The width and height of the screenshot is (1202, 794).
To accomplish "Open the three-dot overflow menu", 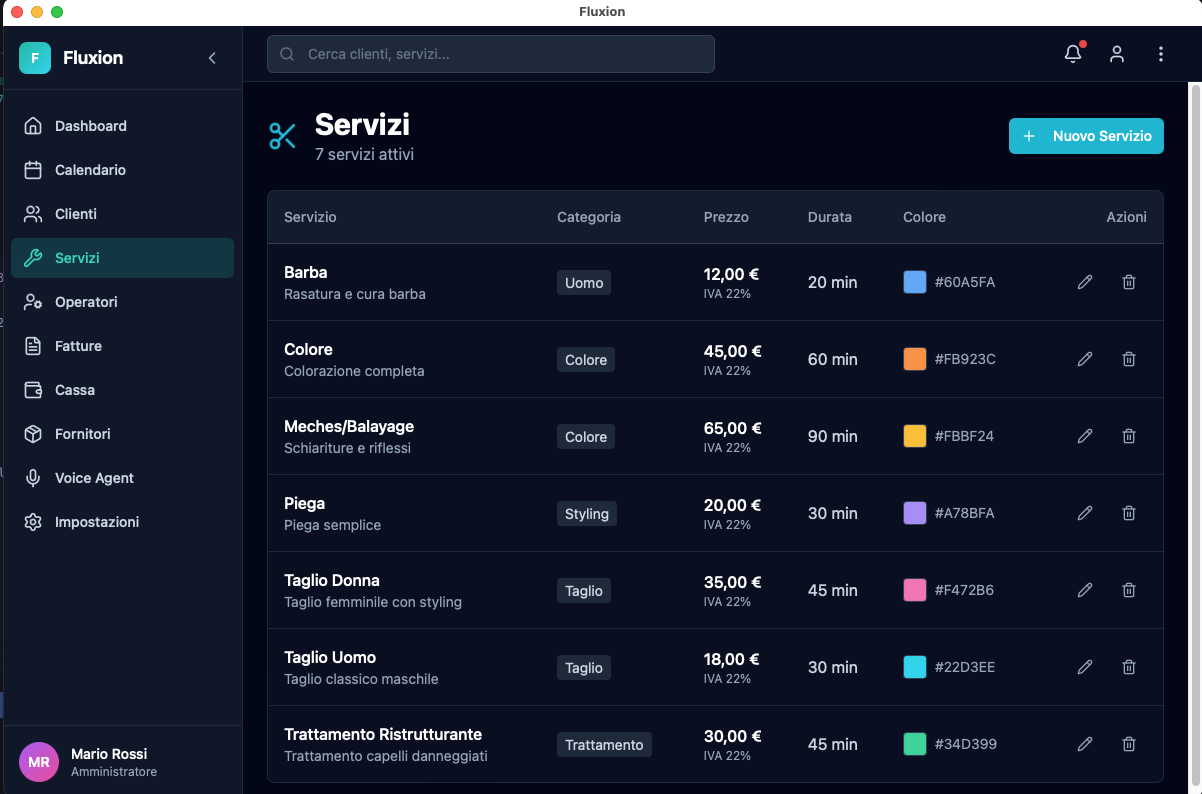I will pos(1160,54).
